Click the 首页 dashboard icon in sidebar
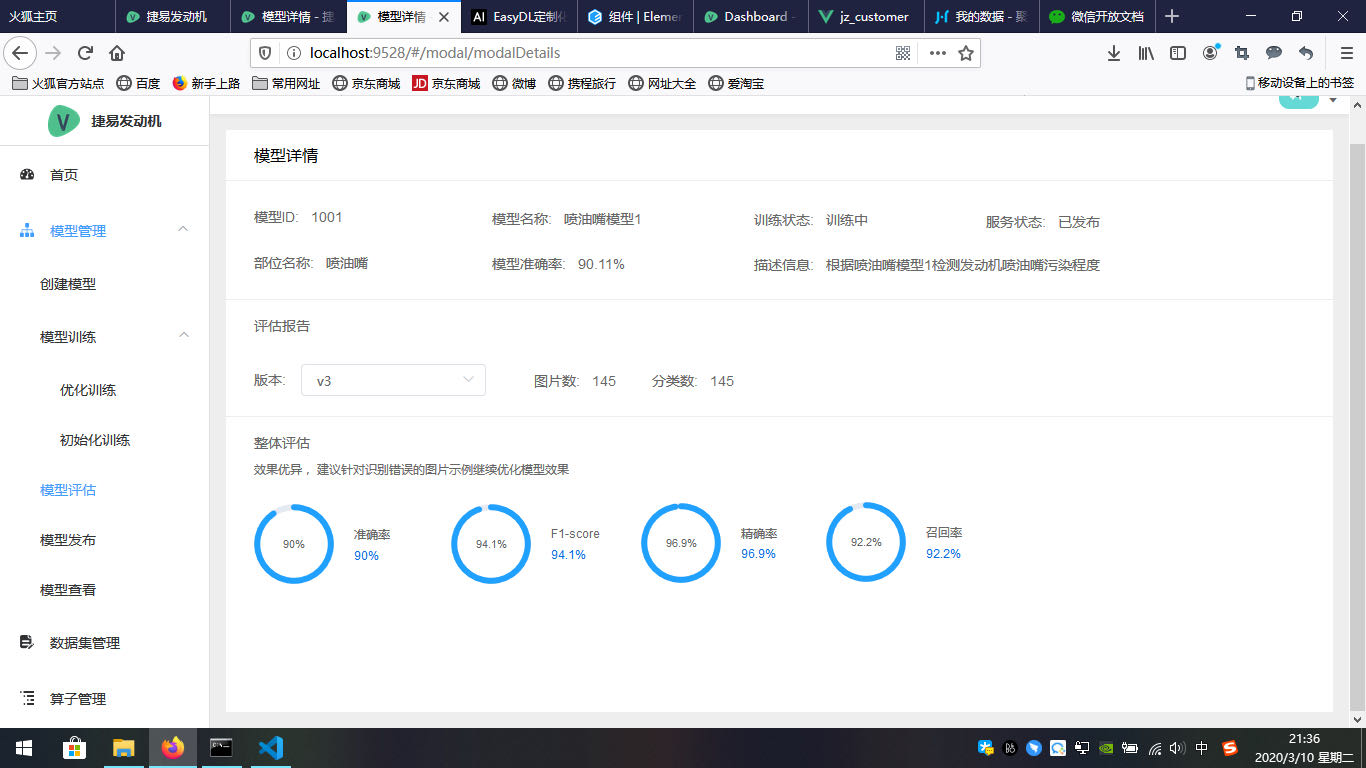This screenshot has width=1366, height=768. [x=28, y=175]
